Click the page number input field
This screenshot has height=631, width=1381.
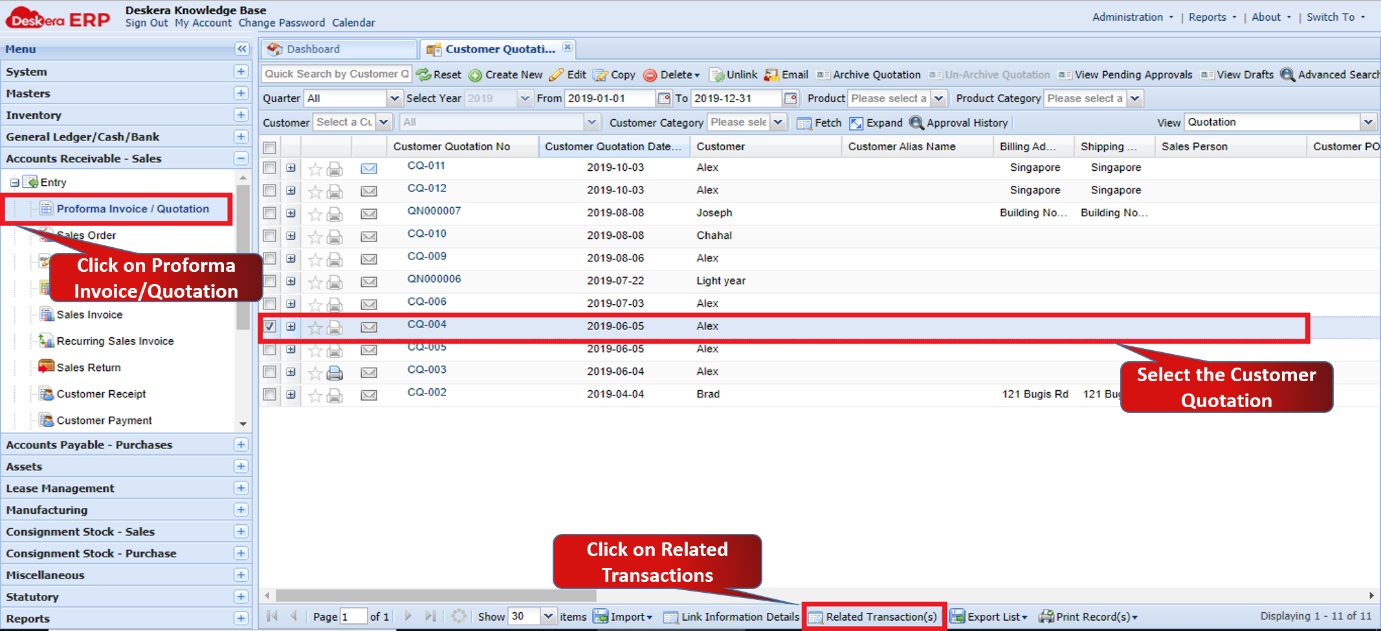[353, 617]
